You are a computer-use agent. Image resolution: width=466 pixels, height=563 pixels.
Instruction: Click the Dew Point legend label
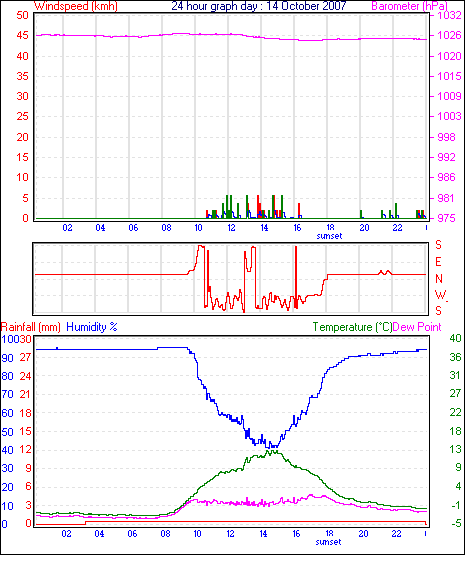(x=417, y=327)
